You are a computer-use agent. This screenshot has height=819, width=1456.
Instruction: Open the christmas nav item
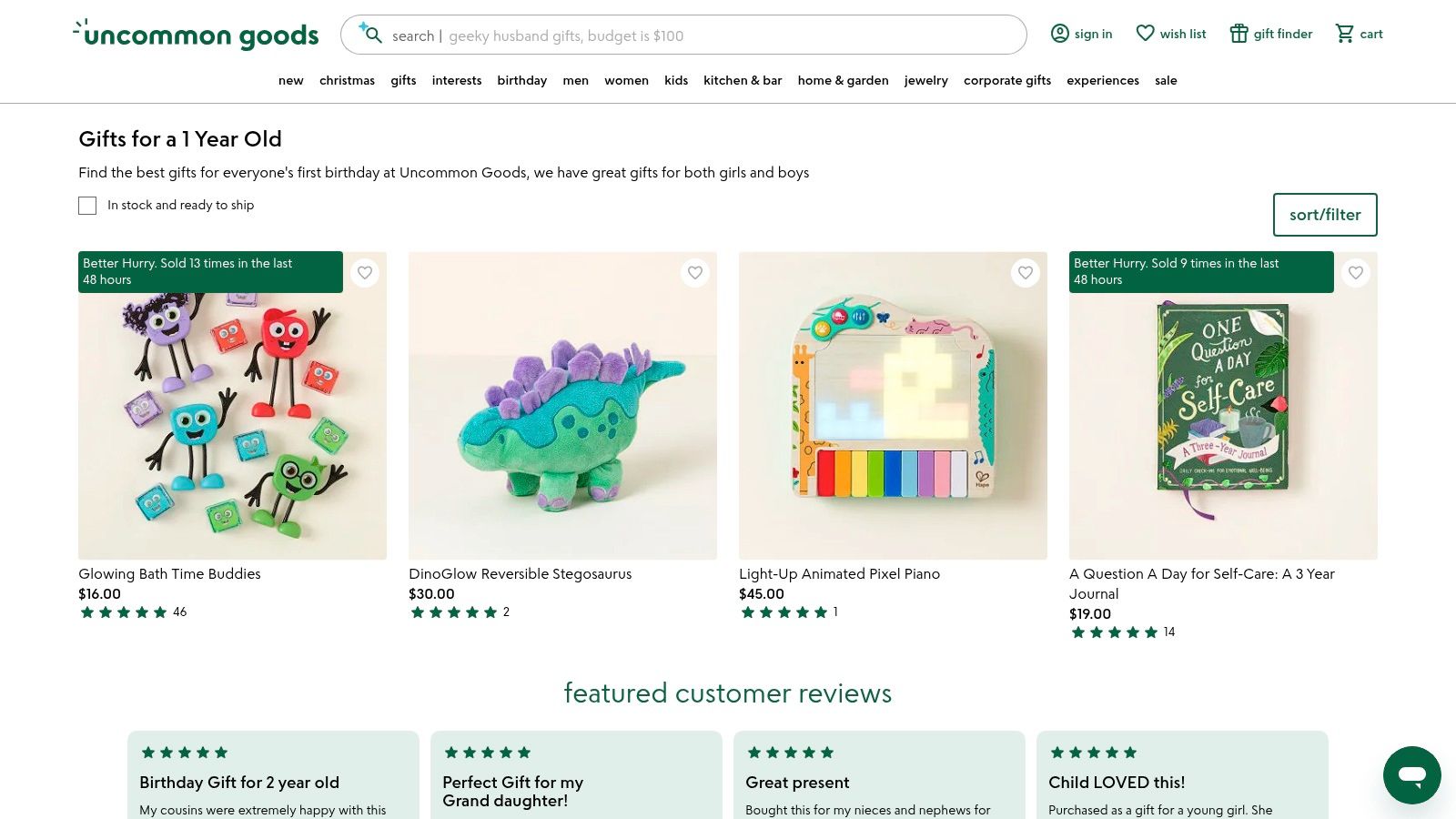coord(347,80)
